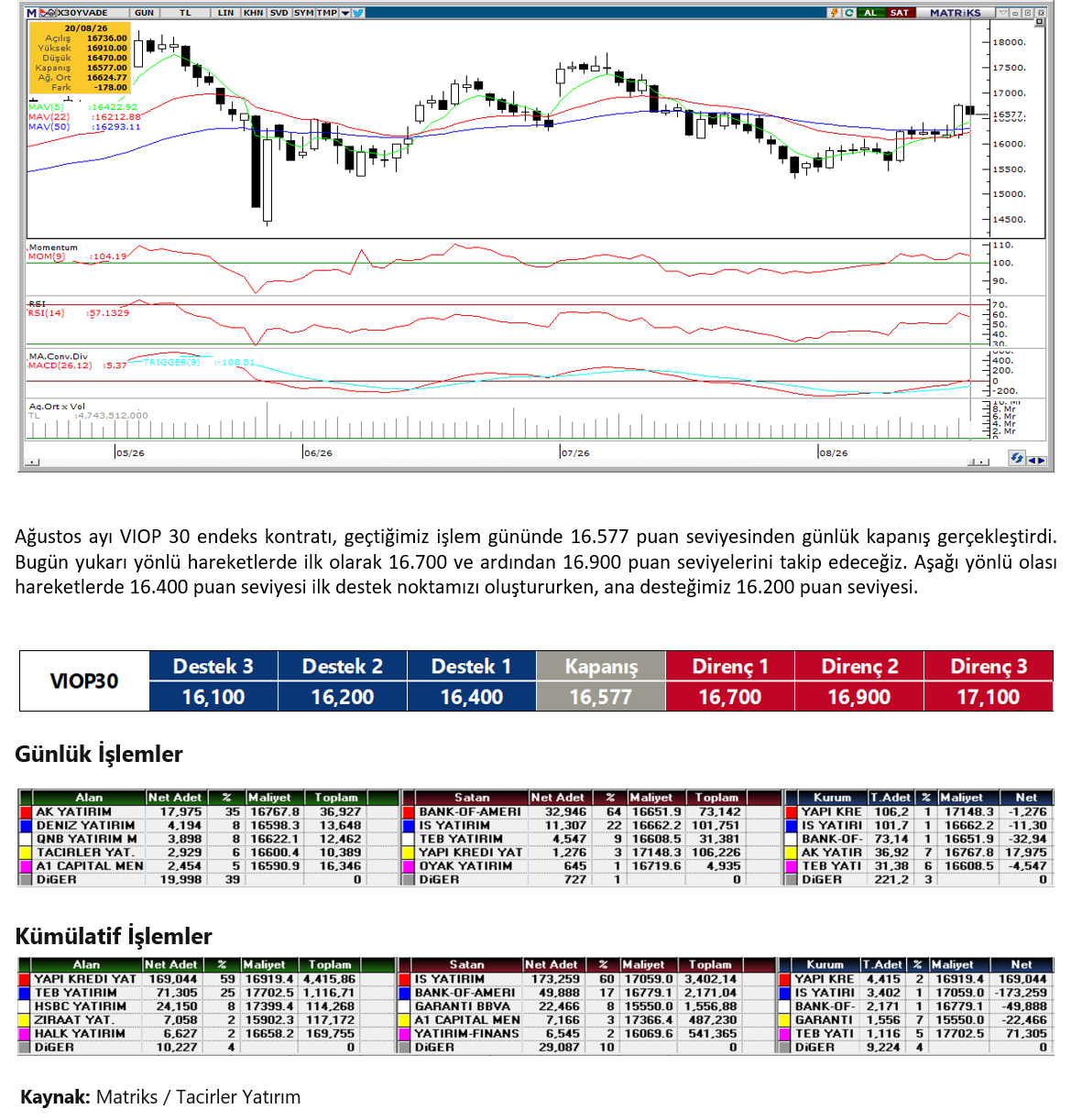The width and height of the screenshot is (1071, 1120).
Task: Click the Net Adet header in Kümülatif Alan table
Action: 170,964
